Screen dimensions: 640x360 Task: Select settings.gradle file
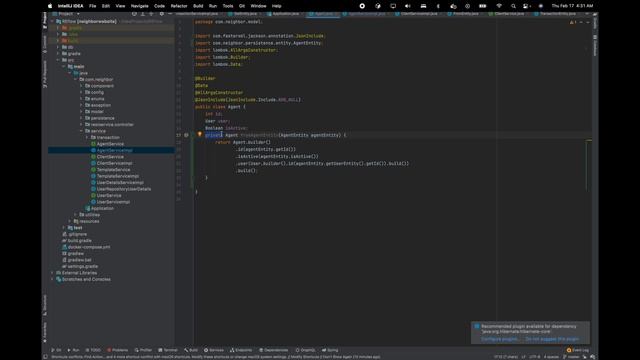82,267
